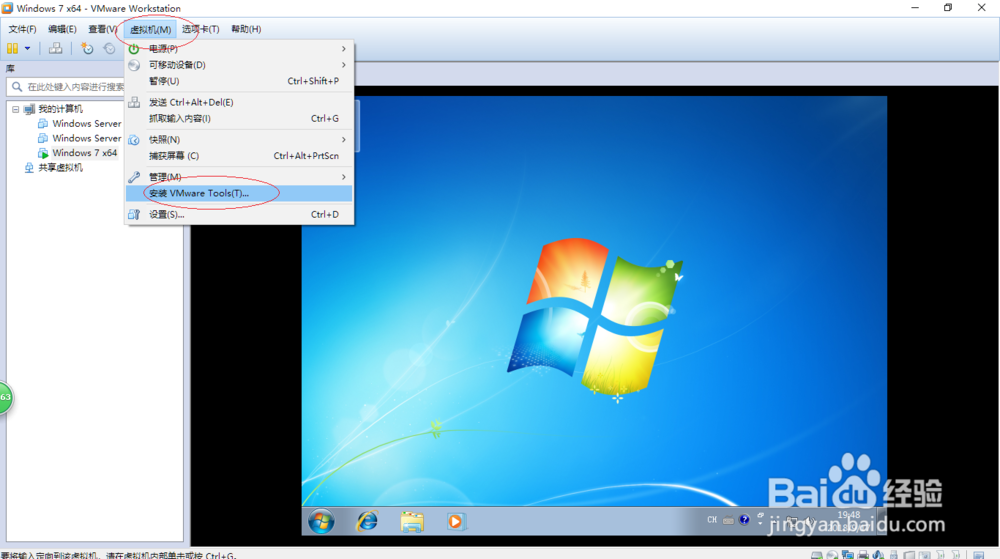Click the take snapshot toolbar icon
This screenshot has height=559, width=1000.
click(x=87, y=48)
